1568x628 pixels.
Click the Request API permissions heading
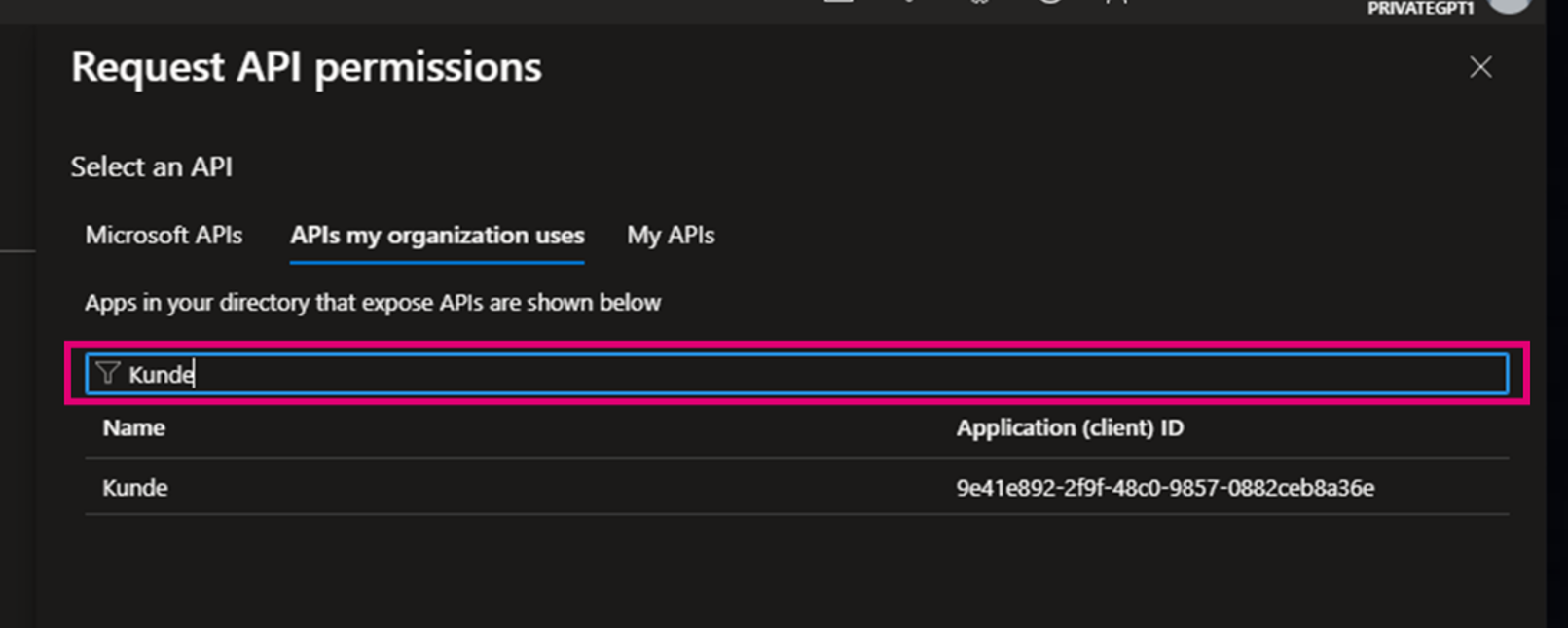click(307, 67)
